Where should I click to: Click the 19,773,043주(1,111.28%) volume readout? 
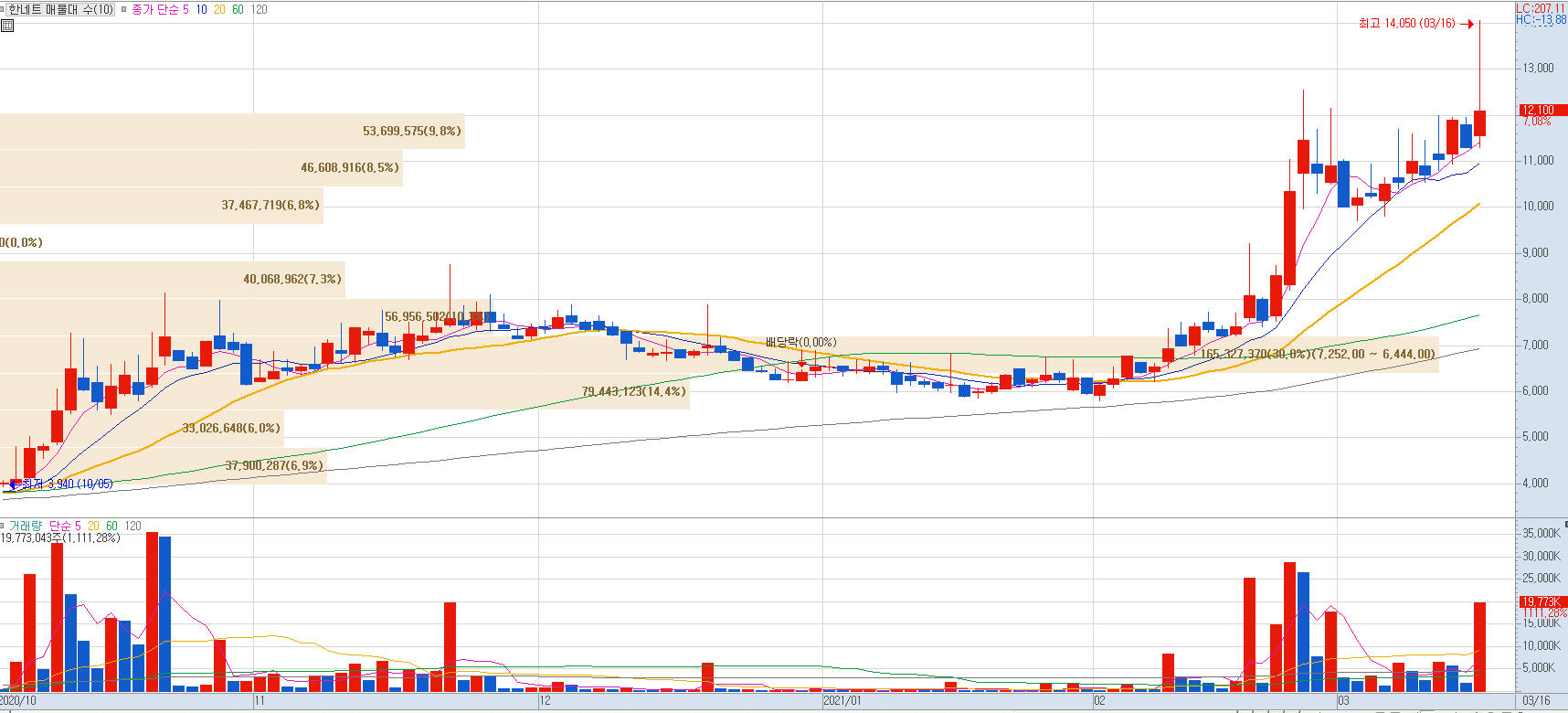(60, 537)
